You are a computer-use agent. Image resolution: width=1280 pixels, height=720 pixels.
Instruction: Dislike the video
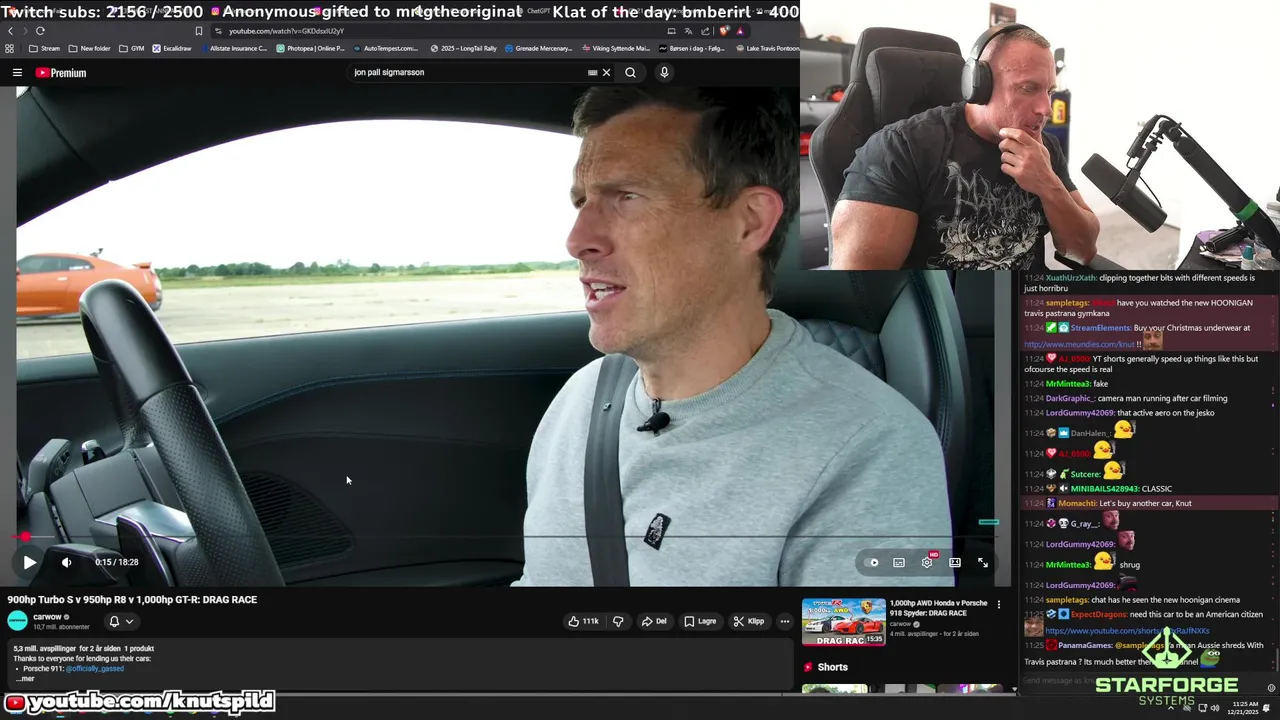[618, 621]
